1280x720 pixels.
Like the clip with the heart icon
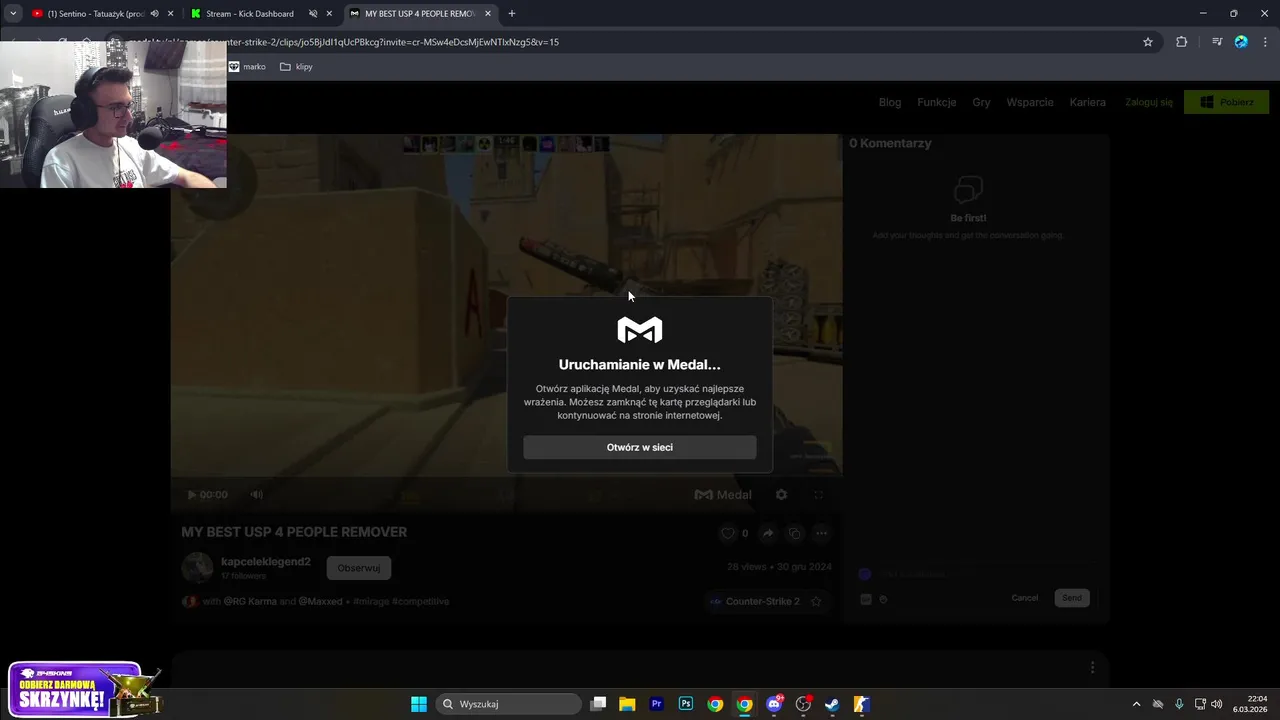pyautogui.click(x=728, y=533)
